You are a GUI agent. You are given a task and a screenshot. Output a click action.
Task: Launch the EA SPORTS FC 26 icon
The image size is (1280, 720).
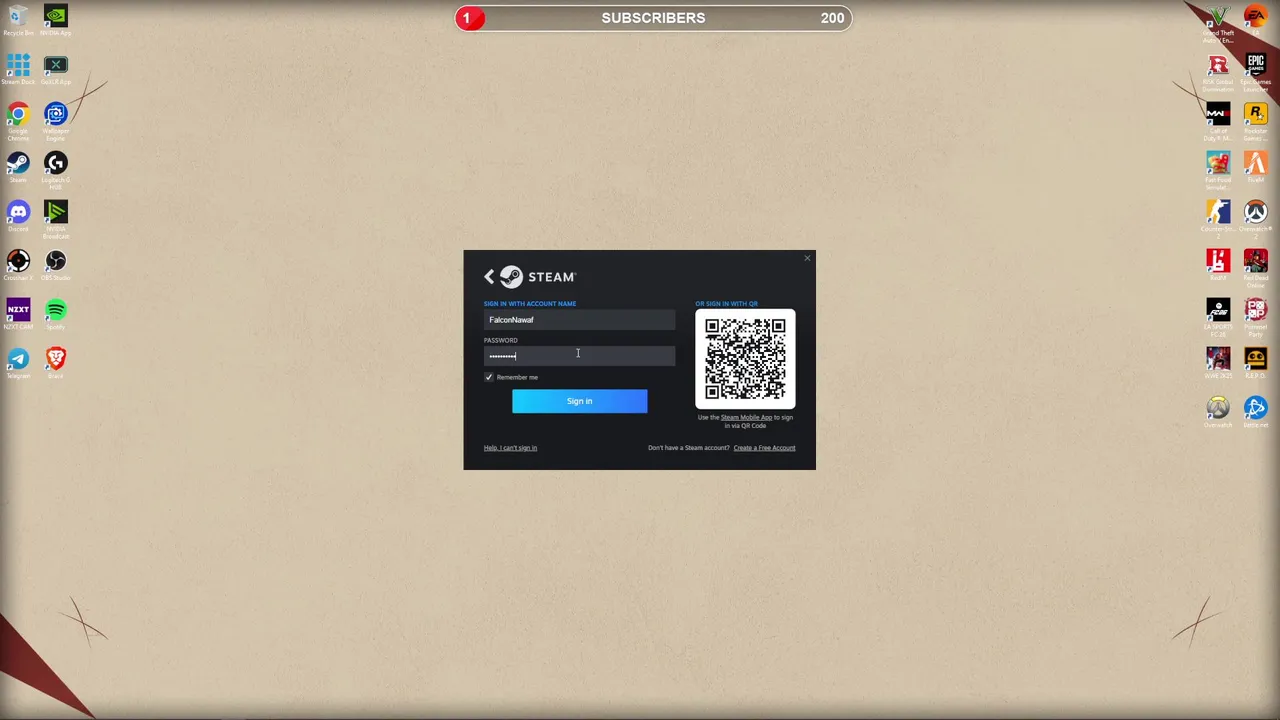[x=1218, y=316]
